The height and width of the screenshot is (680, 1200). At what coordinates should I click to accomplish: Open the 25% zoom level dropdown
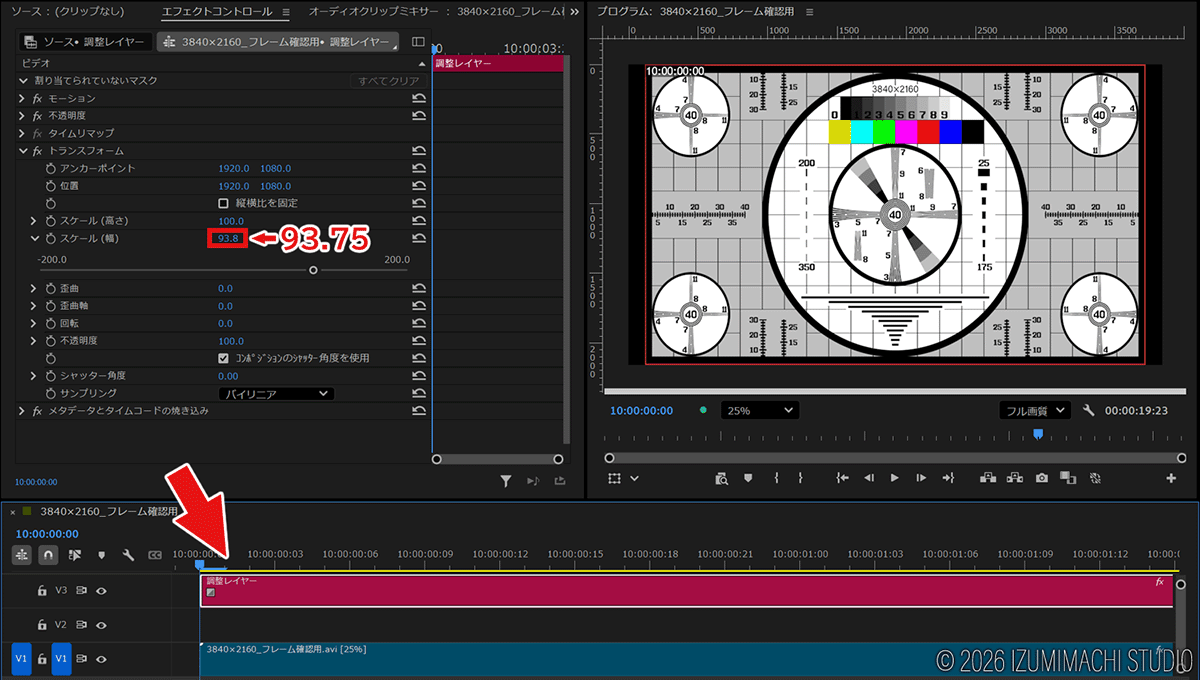point(761,410)
